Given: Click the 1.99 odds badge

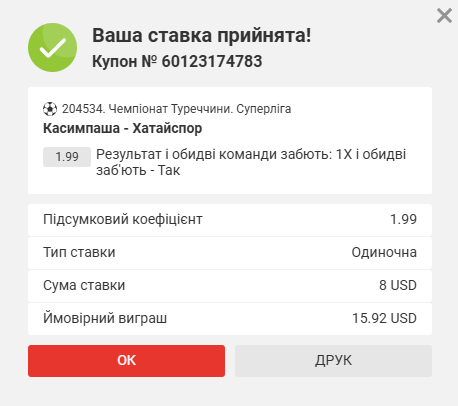Looking at the screenshot, I should point(67,157).
